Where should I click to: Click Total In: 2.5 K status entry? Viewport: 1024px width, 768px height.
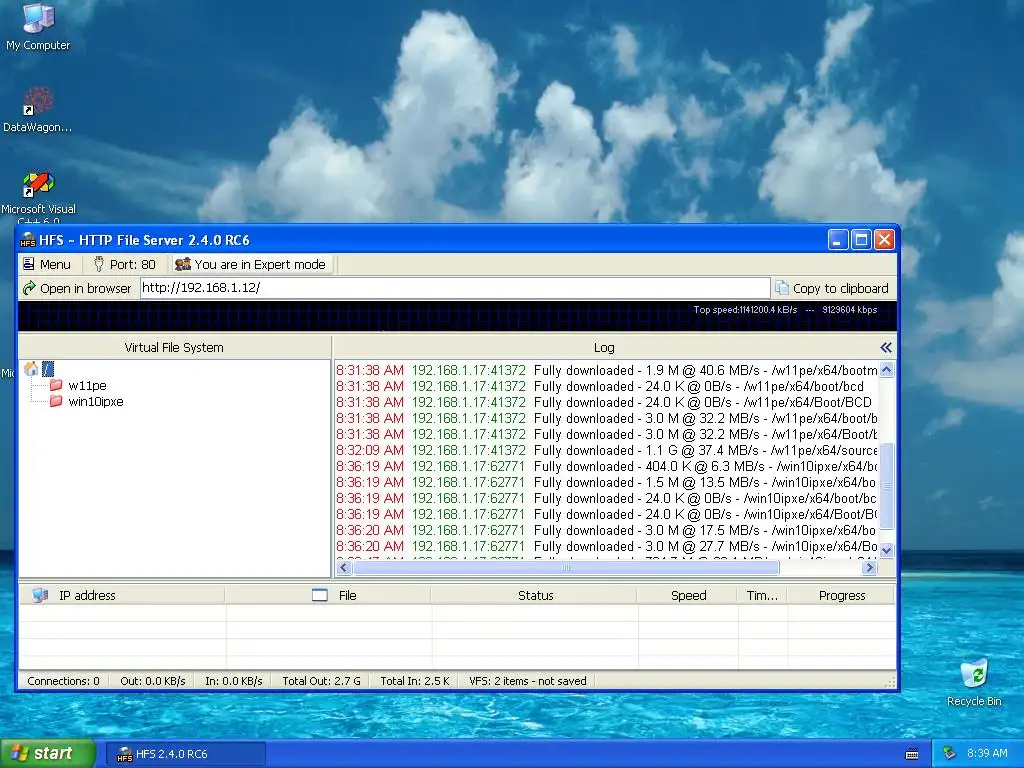[x=415, y=681]
